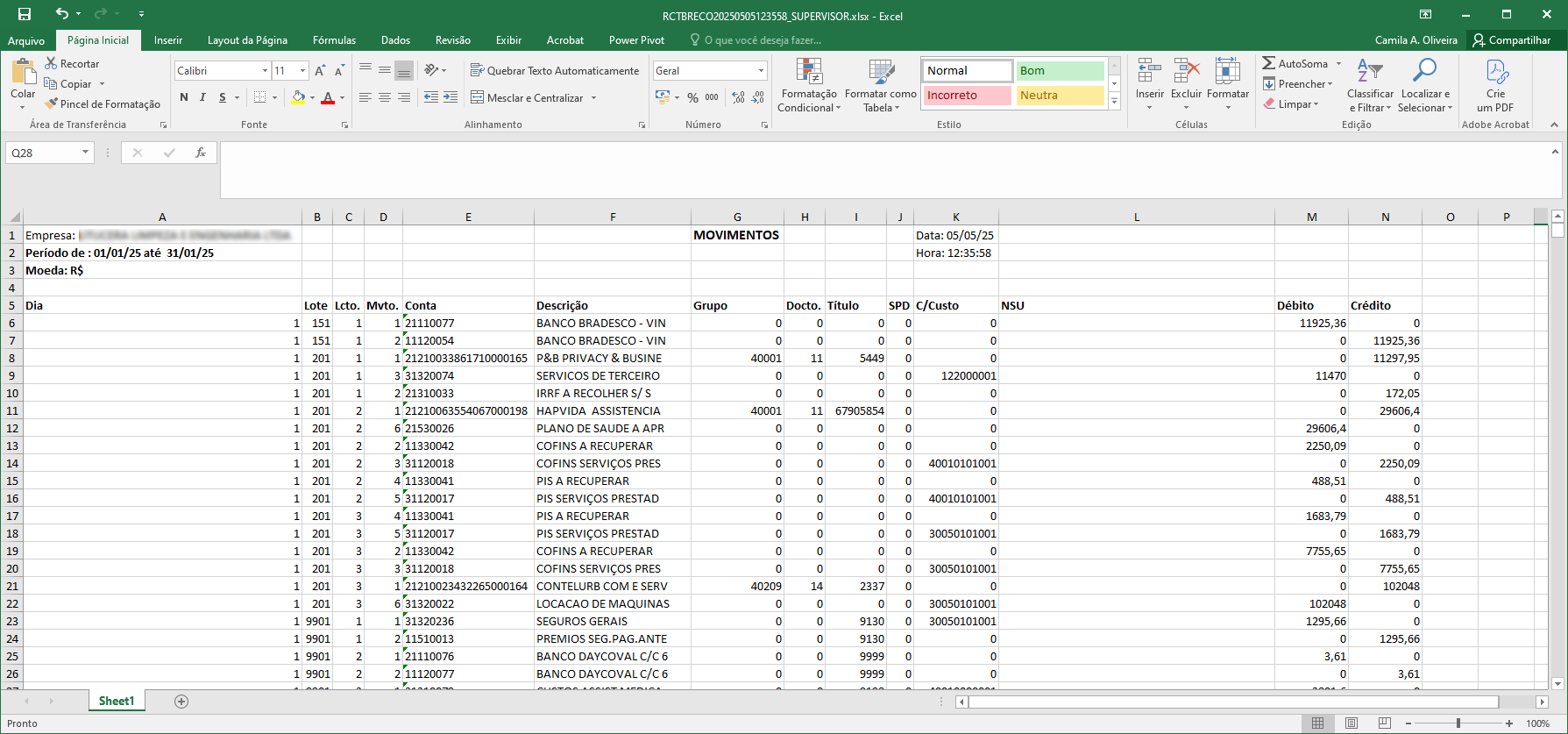Align text left
1568x734 pixels.
tap(365, 97)
